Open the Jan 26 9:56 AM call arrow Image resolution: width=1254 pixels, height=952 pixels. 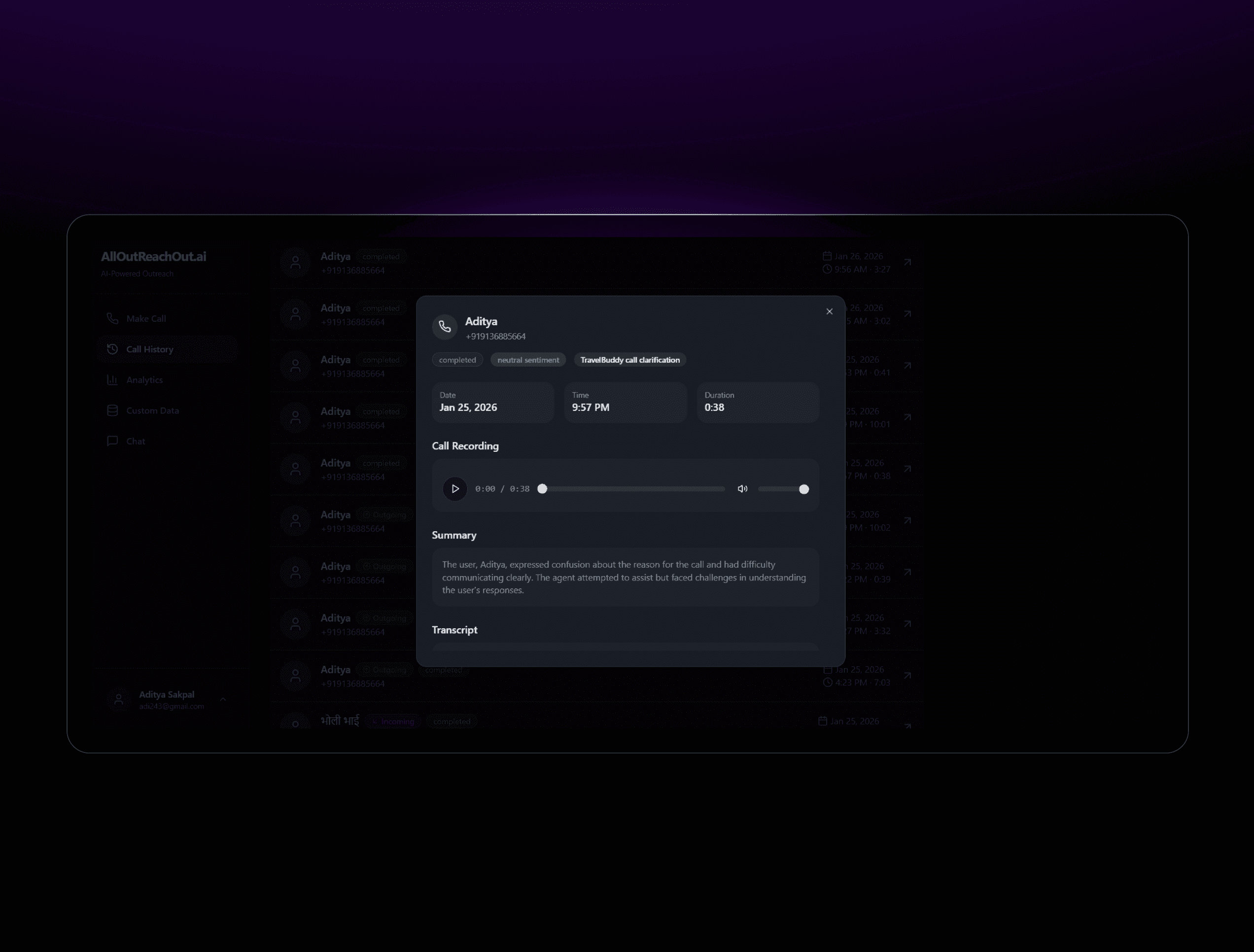coord(907,262)
